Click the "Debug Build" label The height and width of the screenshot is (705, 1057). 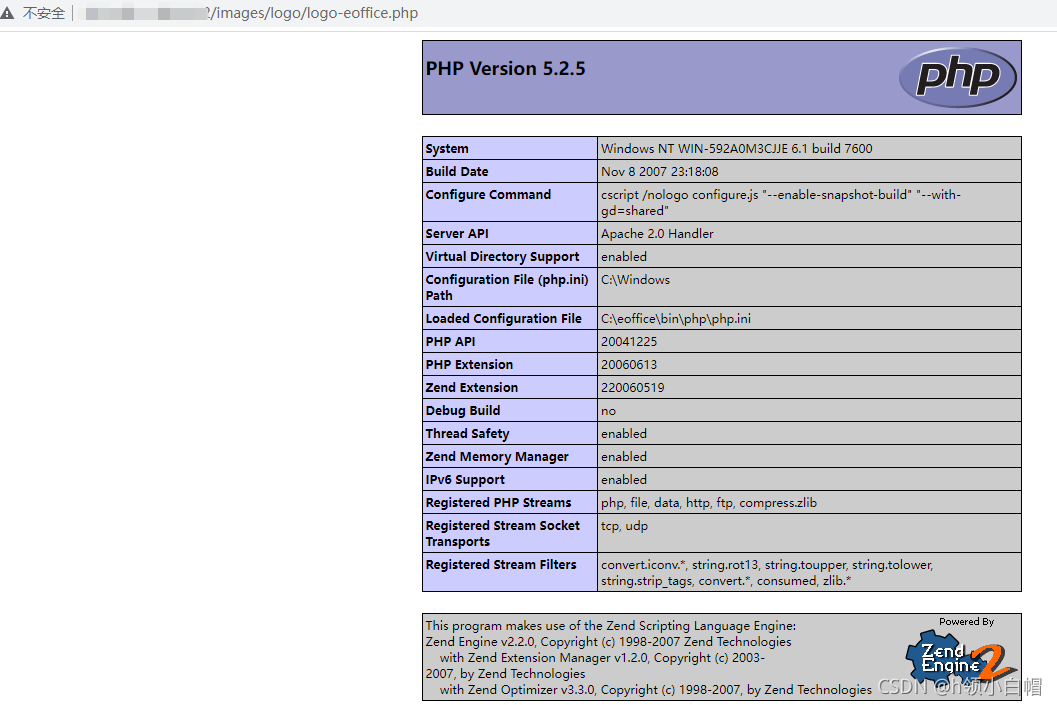(463, 410)
